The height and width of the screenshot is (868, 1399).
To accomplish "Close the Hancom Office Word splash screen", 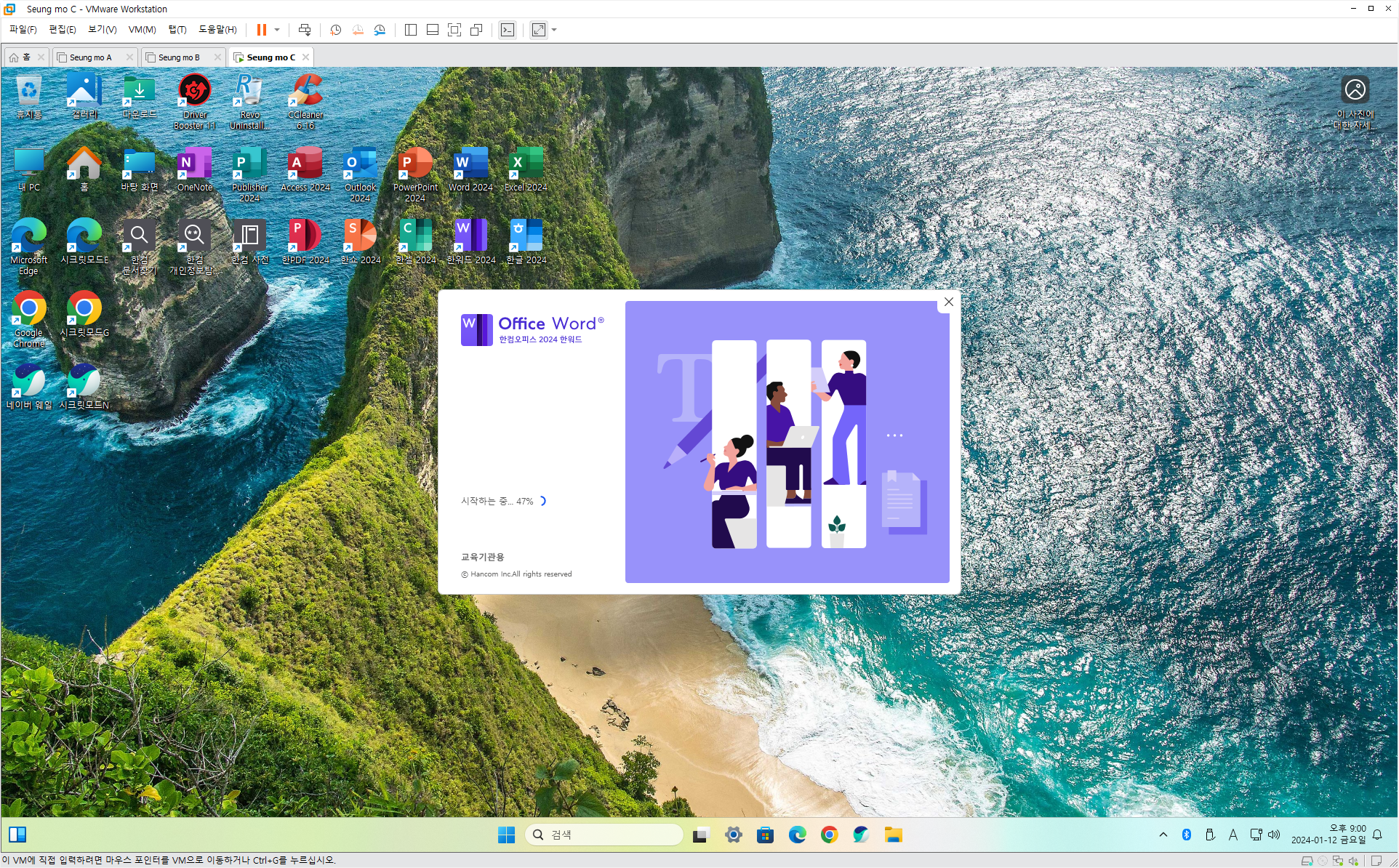I will [x=948, y=302].
